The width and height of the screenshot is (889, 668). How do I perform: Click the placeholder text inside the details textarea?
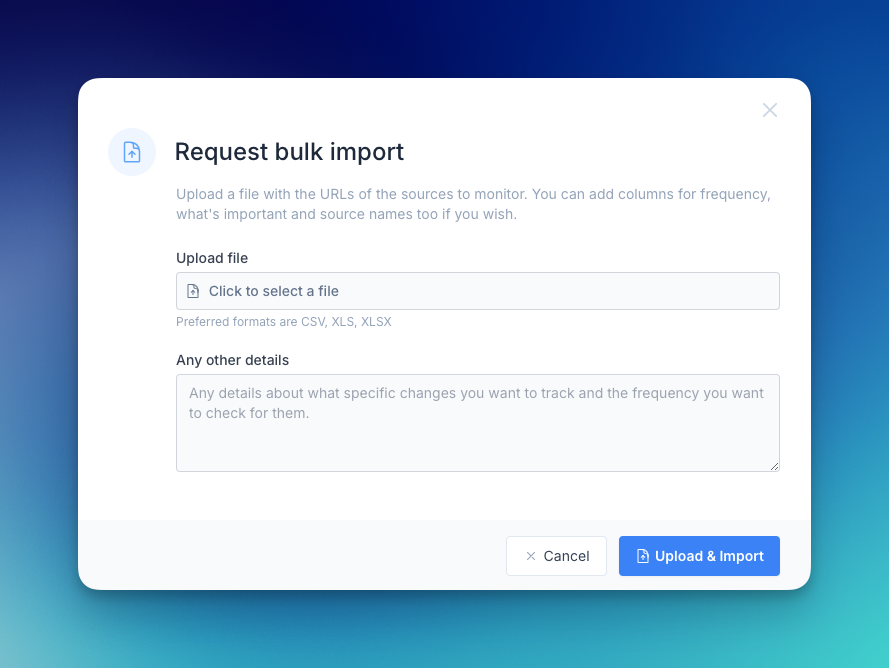coord(476,402)
